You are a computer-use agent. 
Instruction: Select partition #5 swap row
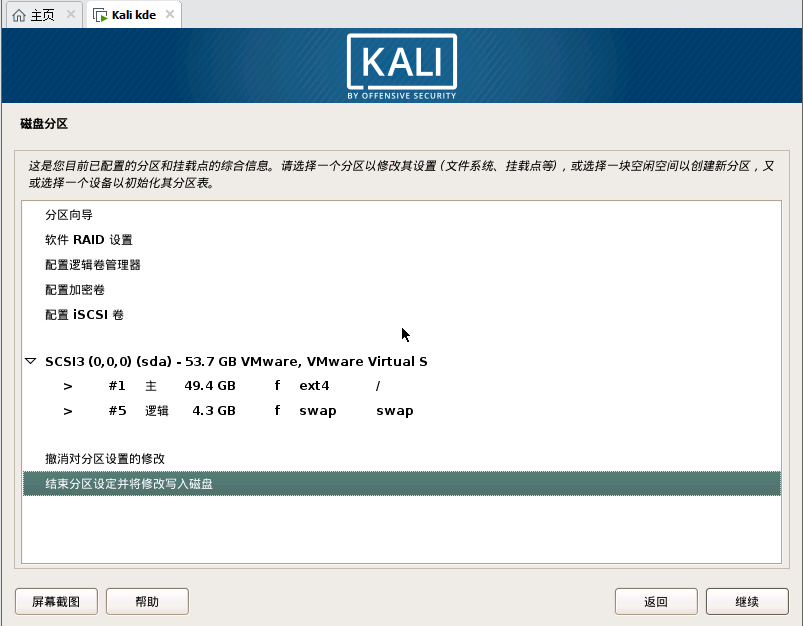click(402, 411)
